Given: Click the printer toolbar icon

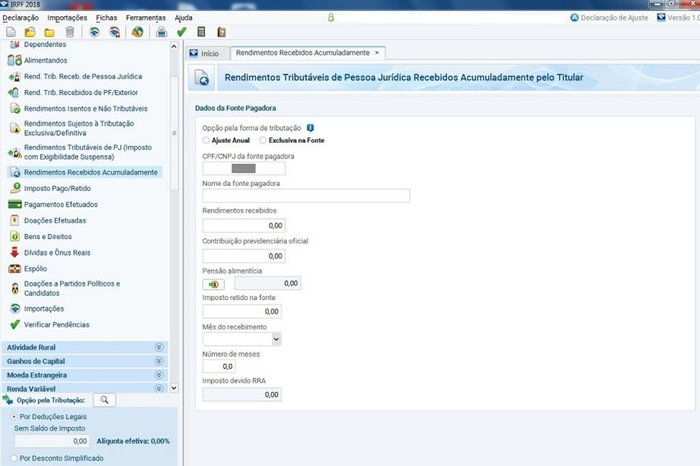Looking at the screenshot, I should (162, 32).
